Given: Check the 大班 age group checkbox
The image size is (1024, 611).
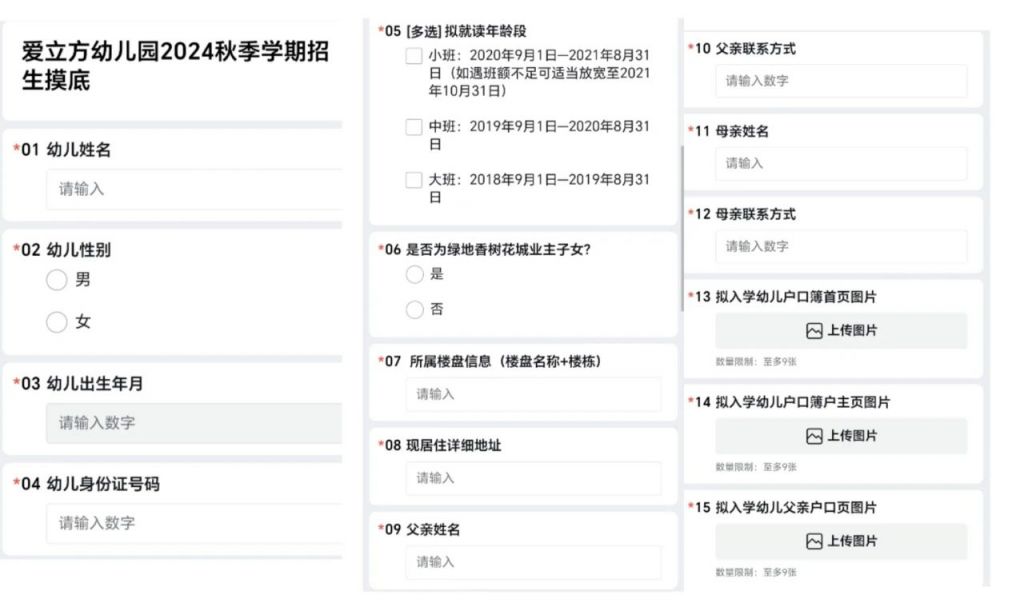Looking at the screenshot, I should [414, 180].
